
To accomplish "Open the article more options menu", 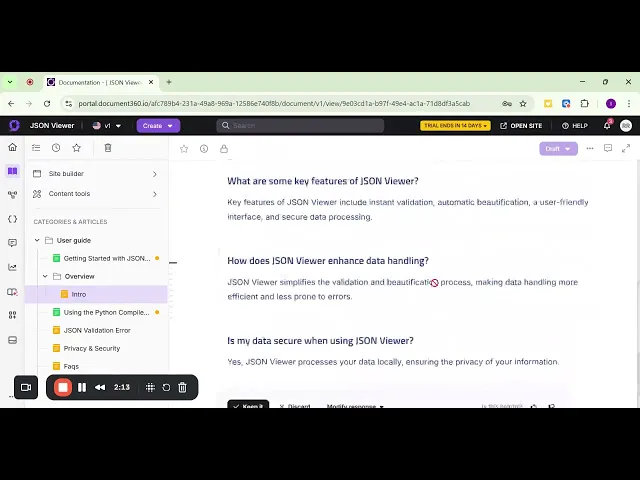I will point(590,149).
